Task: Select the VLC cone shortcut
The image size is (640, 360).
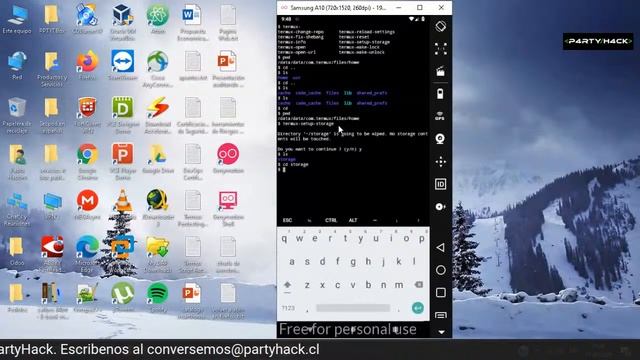Action: point(122,205)
